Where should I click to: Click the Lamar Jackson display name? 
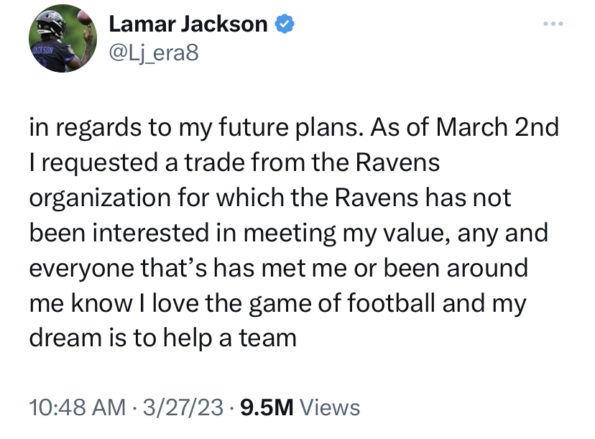(x=188, y=24)
